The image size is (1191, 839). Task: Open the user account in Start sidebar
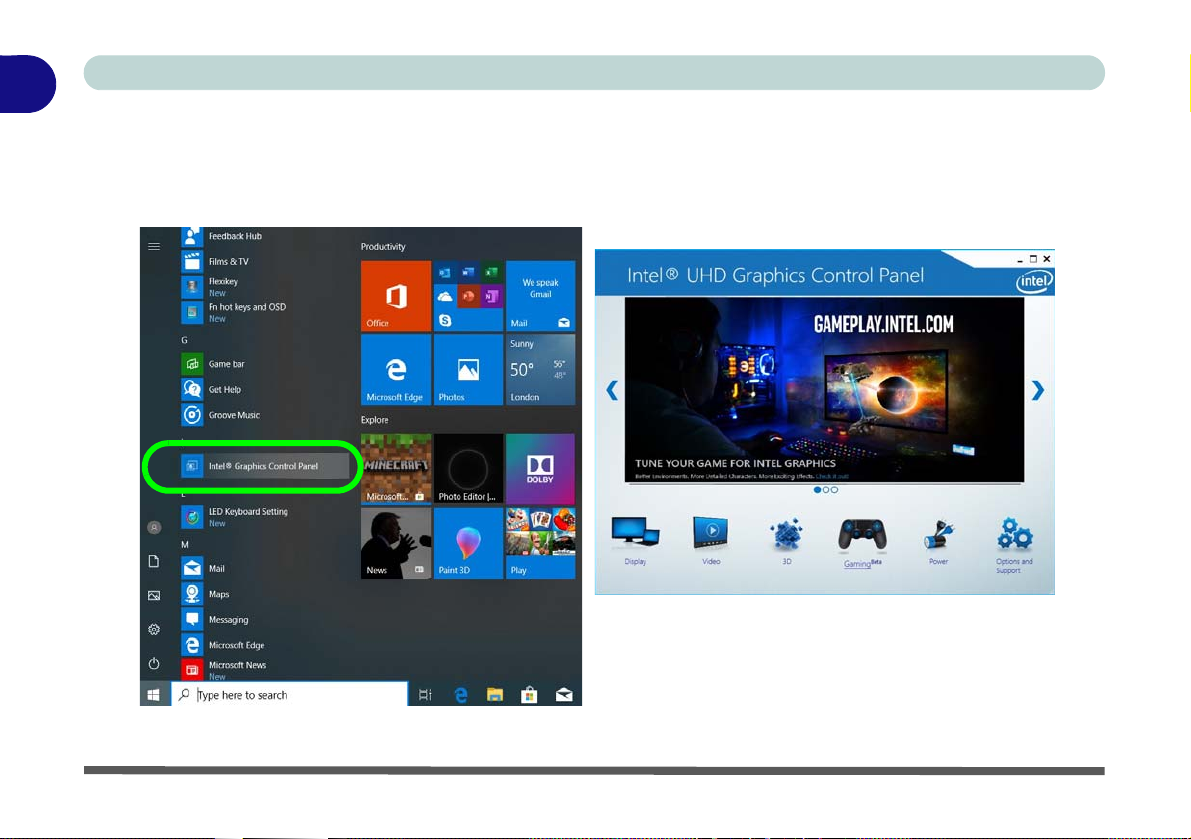(x=154, y=527)
